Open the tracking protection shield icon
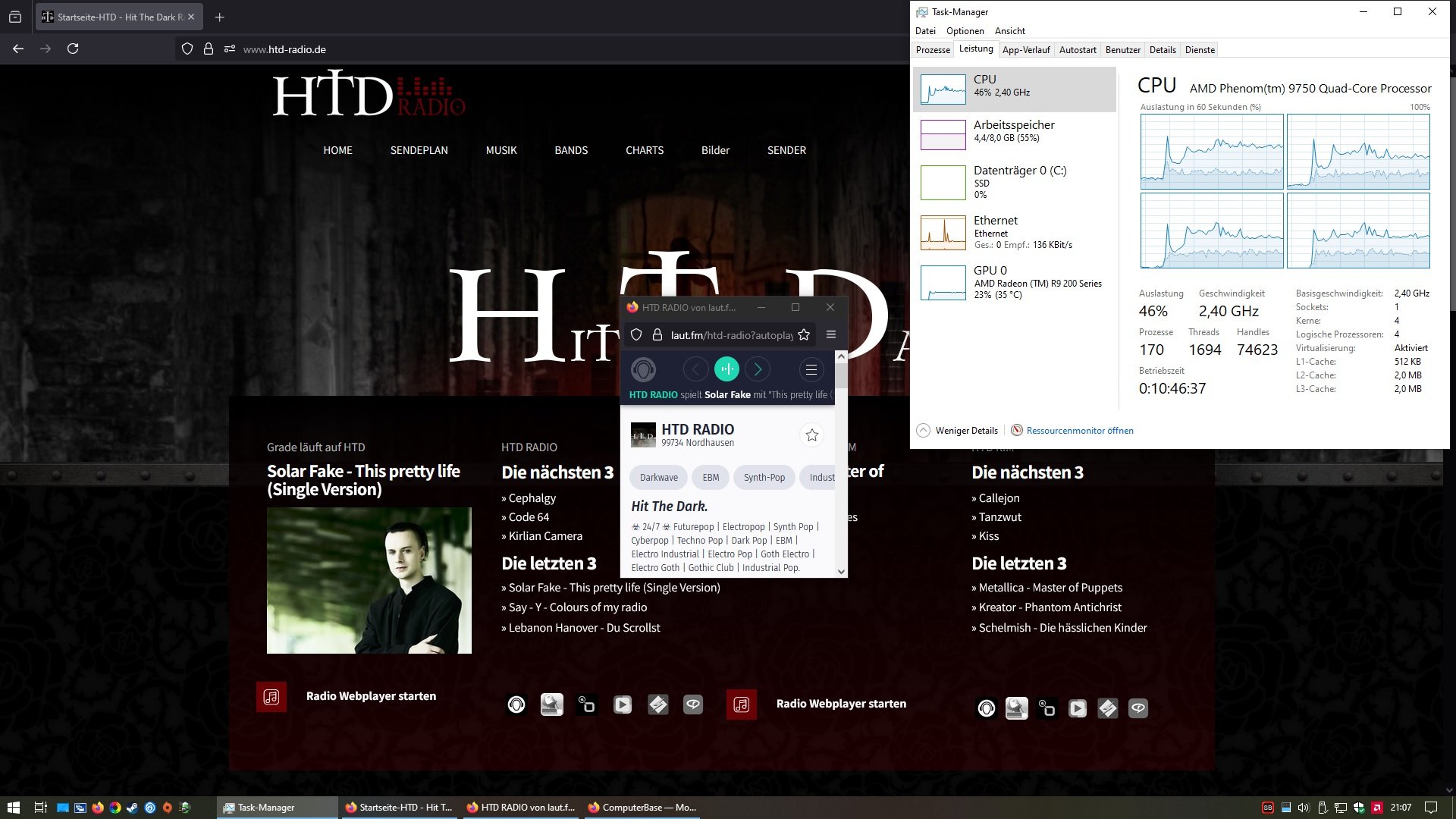The image size is (1456, 819). point(187,49)
